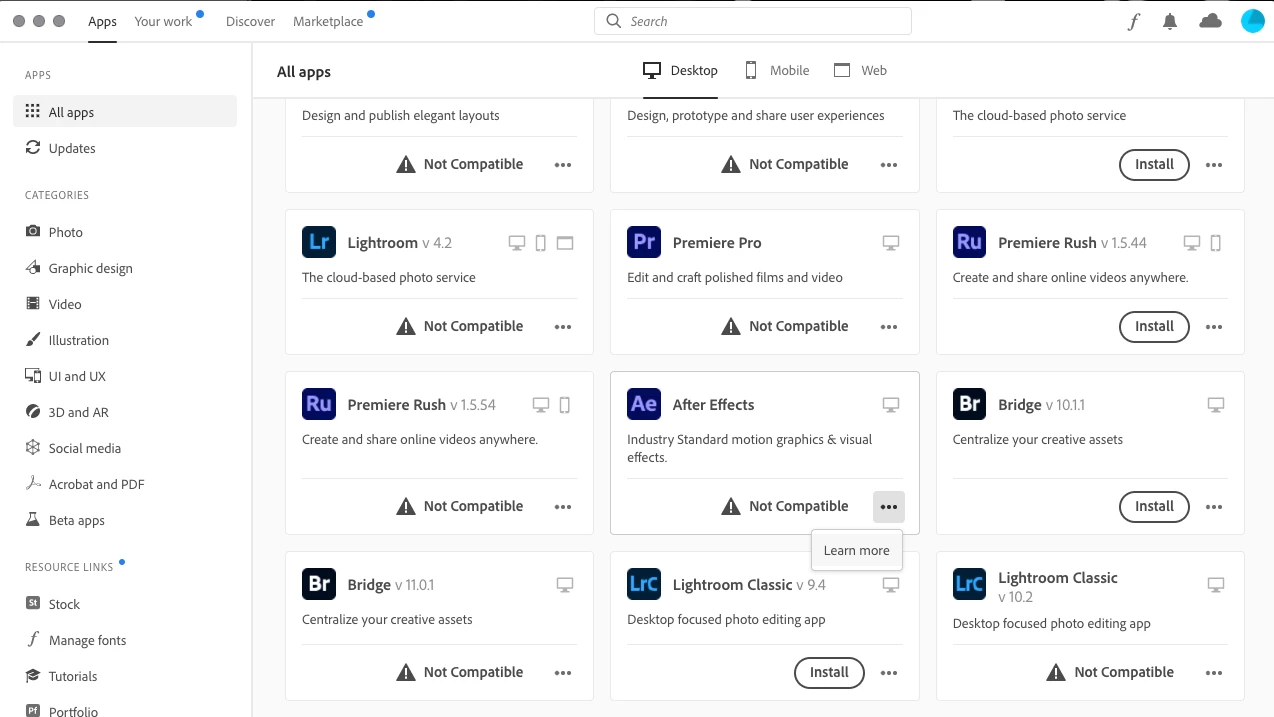1274x717 pixels.
Task: Click the Bridge v 10.1.1 app icon
Action: tap(969, 404)
